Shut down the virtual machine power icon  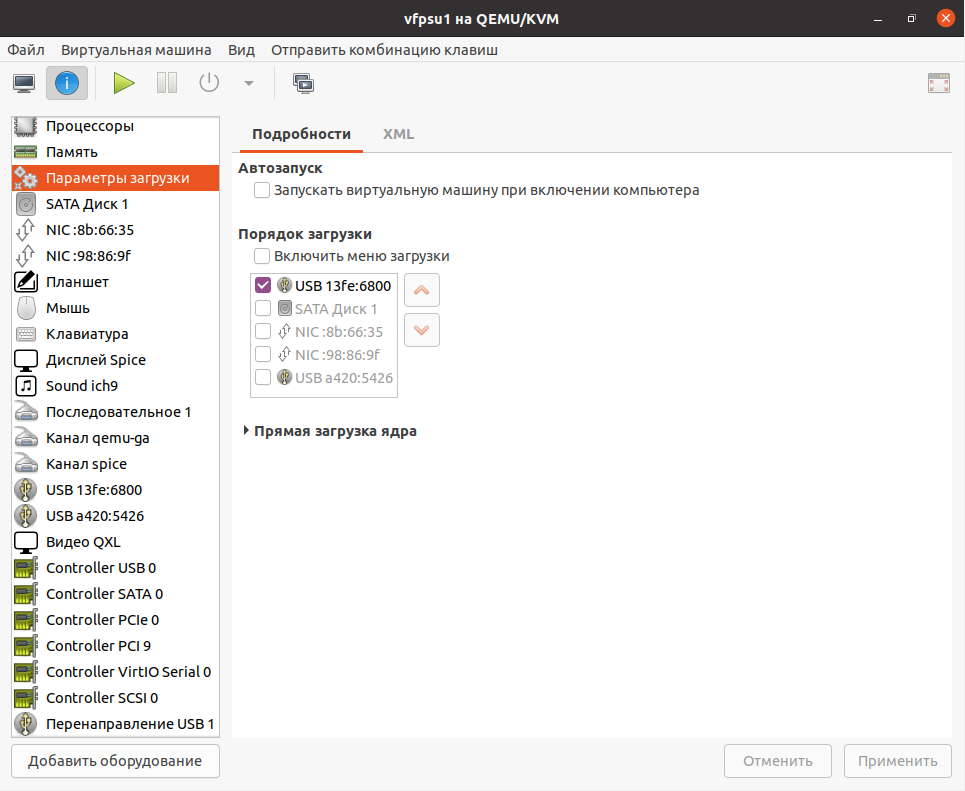(209, 83)
